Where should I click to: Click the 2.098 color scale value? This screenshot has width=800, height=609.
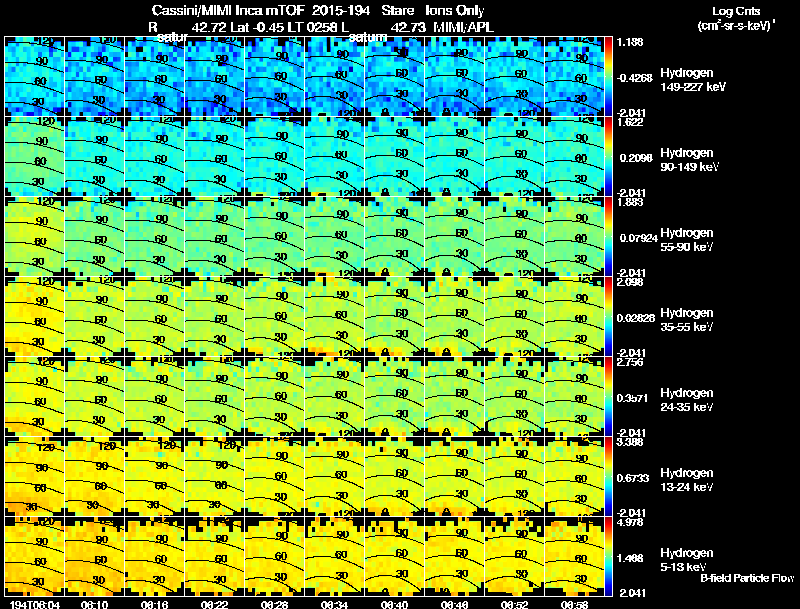630,282
